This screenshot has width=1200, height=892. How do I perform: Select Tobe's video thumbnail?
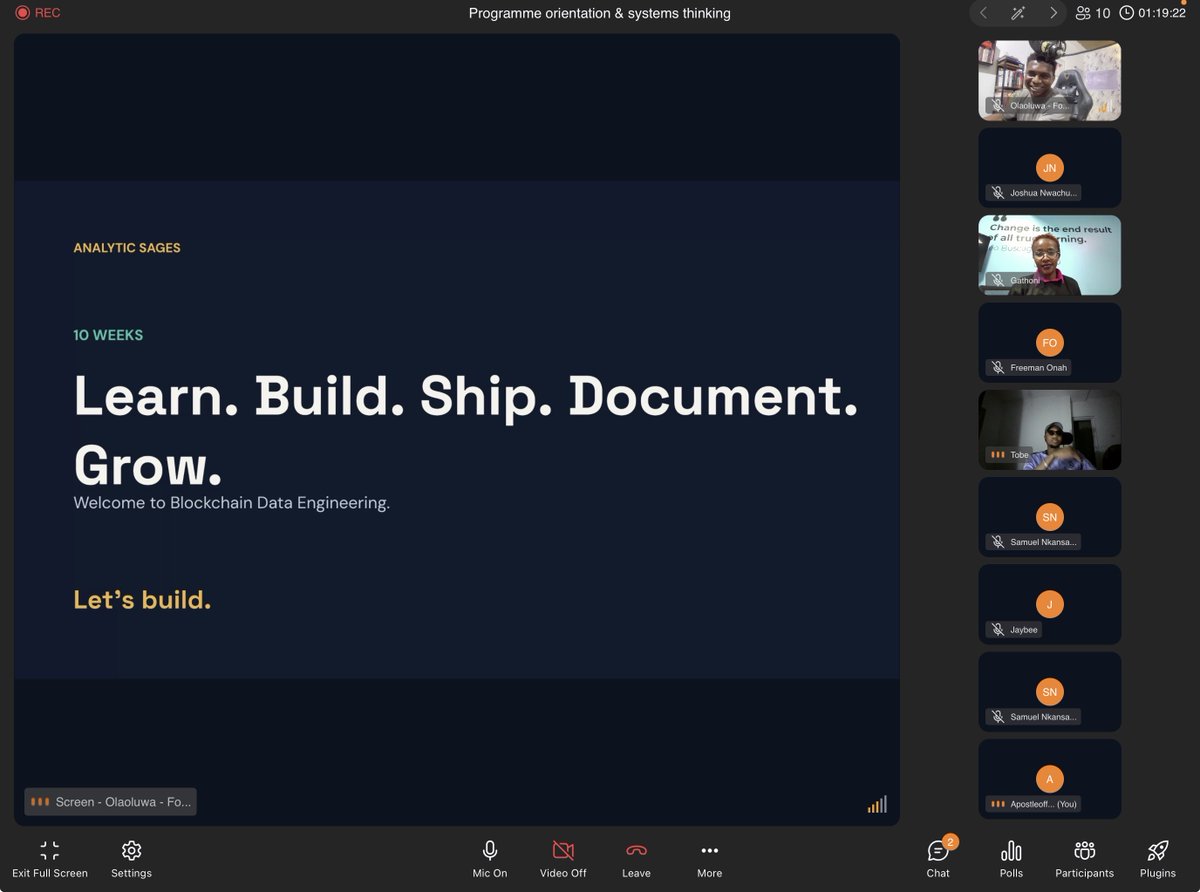1049,429
